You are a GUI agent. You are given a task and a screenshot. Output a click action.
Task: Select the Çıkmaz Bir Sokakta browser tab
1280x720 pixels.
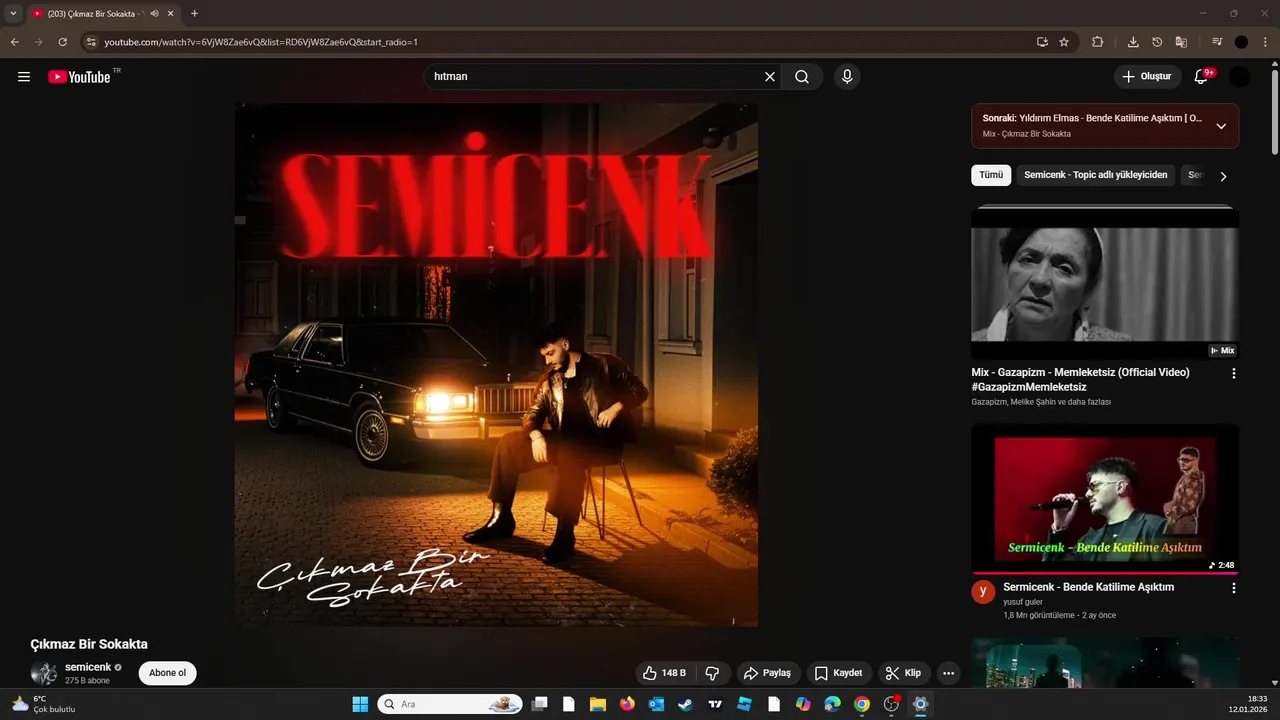coord(102,13)
